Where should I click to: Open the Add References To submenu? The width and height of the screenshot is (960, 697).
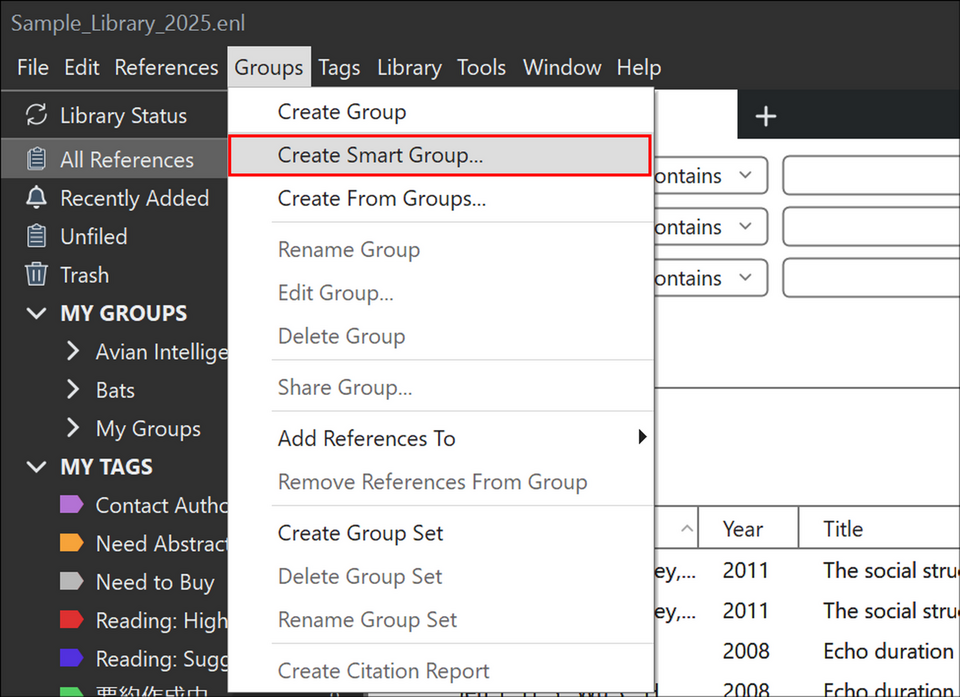tap(441, 438)
